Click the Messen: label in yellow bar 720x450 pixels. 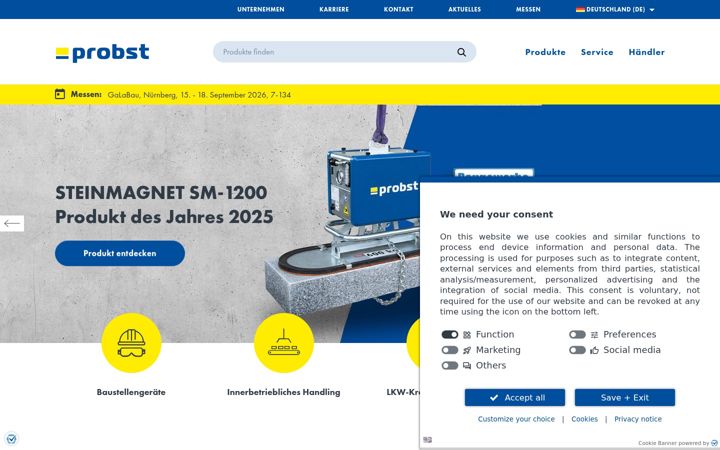(x=86, y=95)
